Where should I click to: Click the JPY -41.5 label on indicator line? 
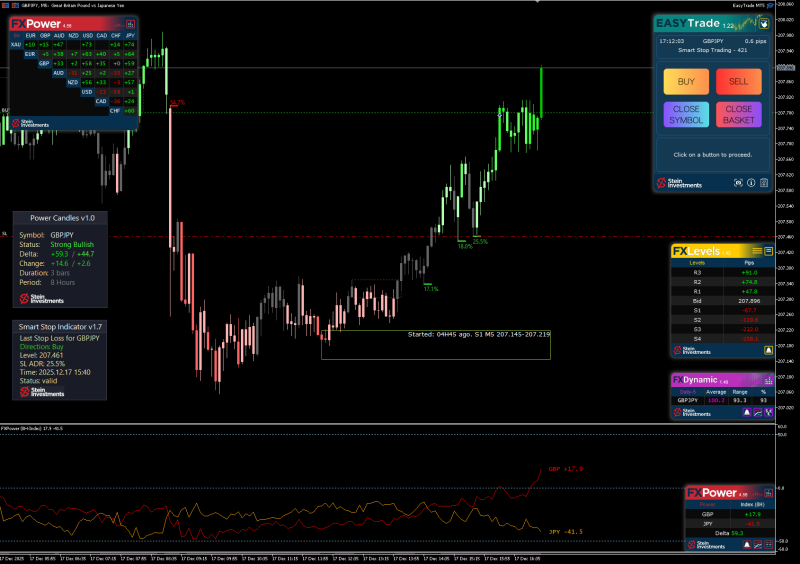[x=565, y=532]
